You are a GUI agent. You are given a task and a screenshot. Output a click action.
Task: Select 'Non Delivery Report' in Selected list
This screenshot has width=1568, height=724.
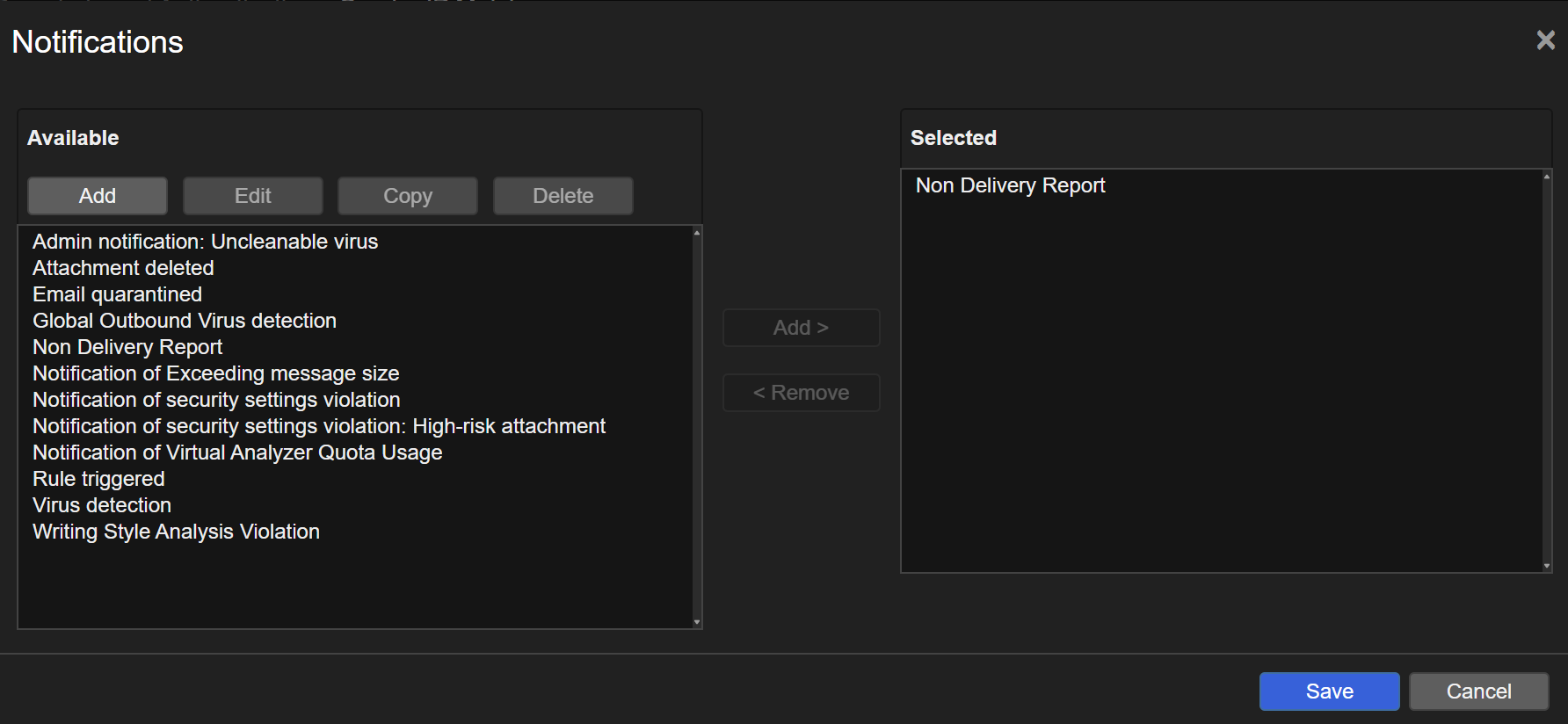pos(1010,185)
